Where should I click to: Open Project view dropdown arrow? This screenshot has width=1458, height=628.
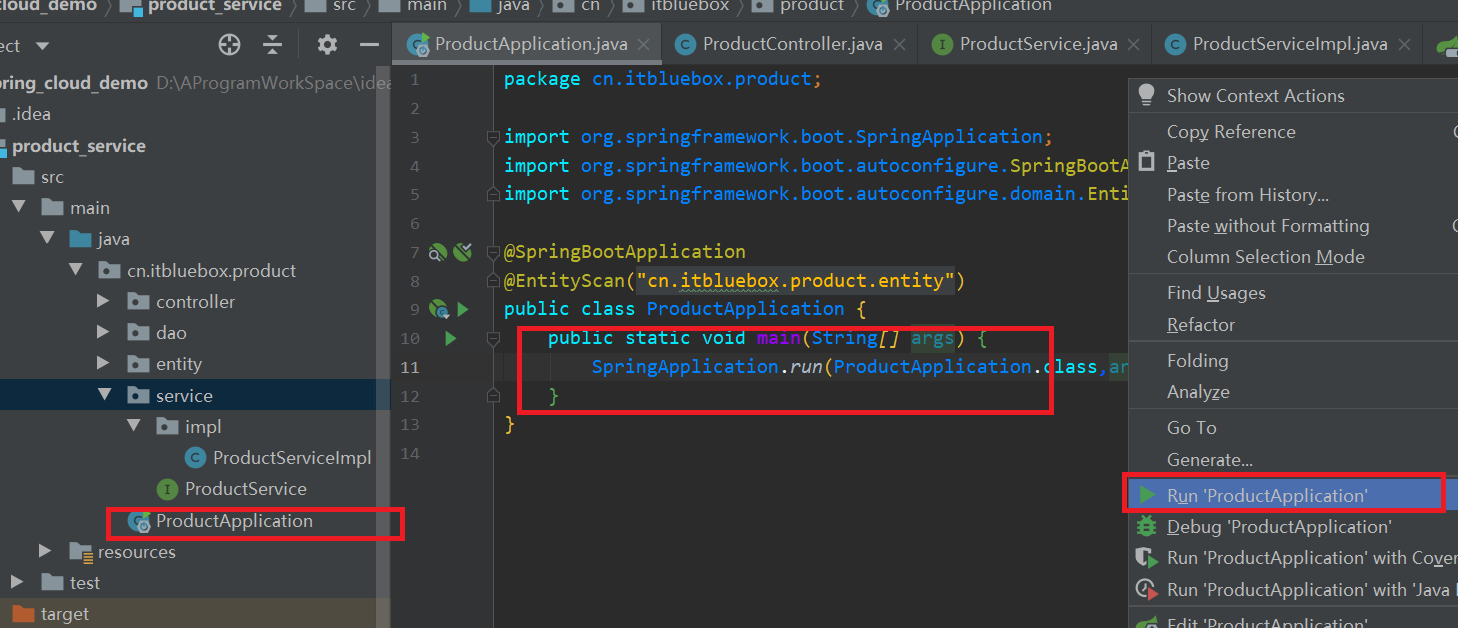point(42,46)
